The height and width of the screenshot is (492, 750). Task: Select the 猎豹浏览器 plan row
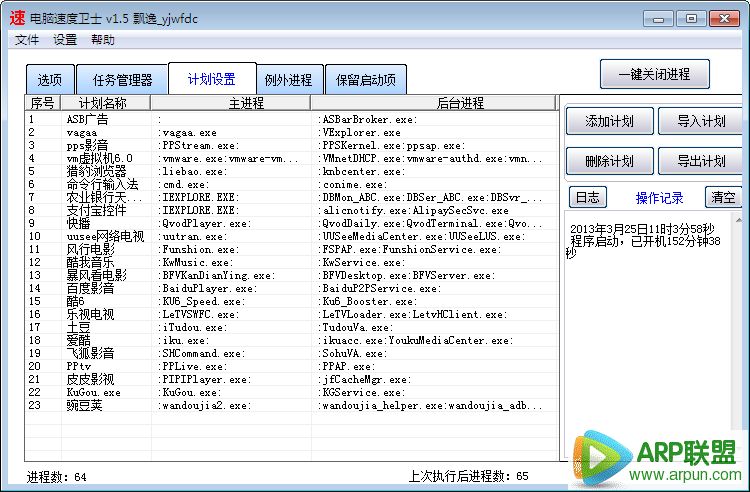point(292,171)
